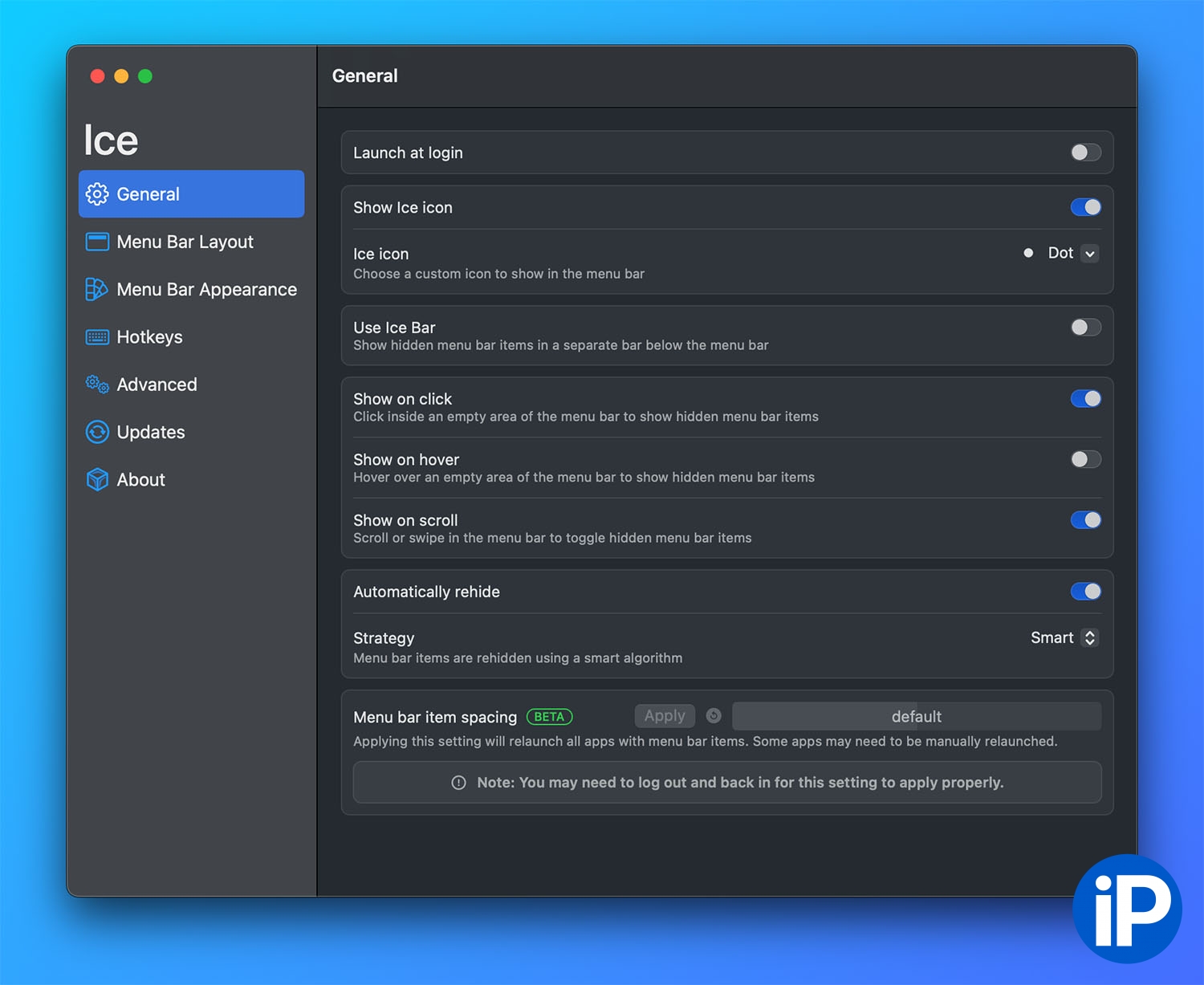Click "Choose a custom icon to show" description
The width and height of the screenshot is (1204, 985).
pos(499,274)
